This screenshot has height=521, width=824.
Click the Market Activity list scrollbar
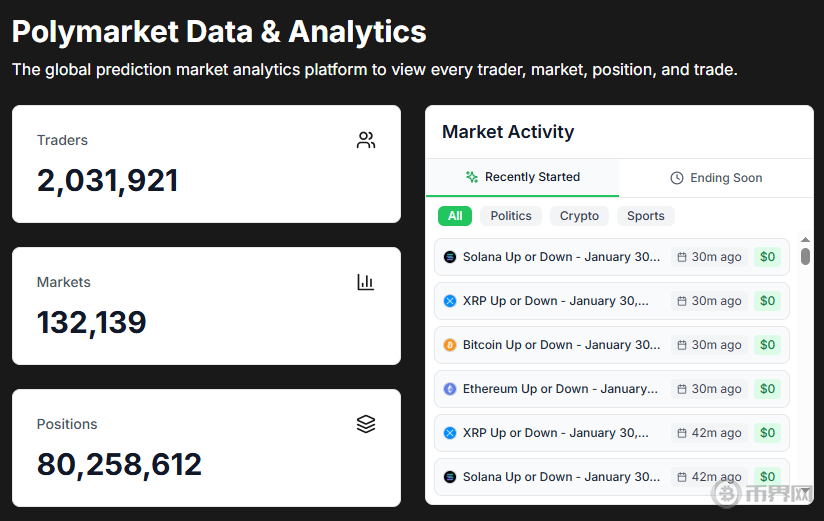[x=805, y=256]
